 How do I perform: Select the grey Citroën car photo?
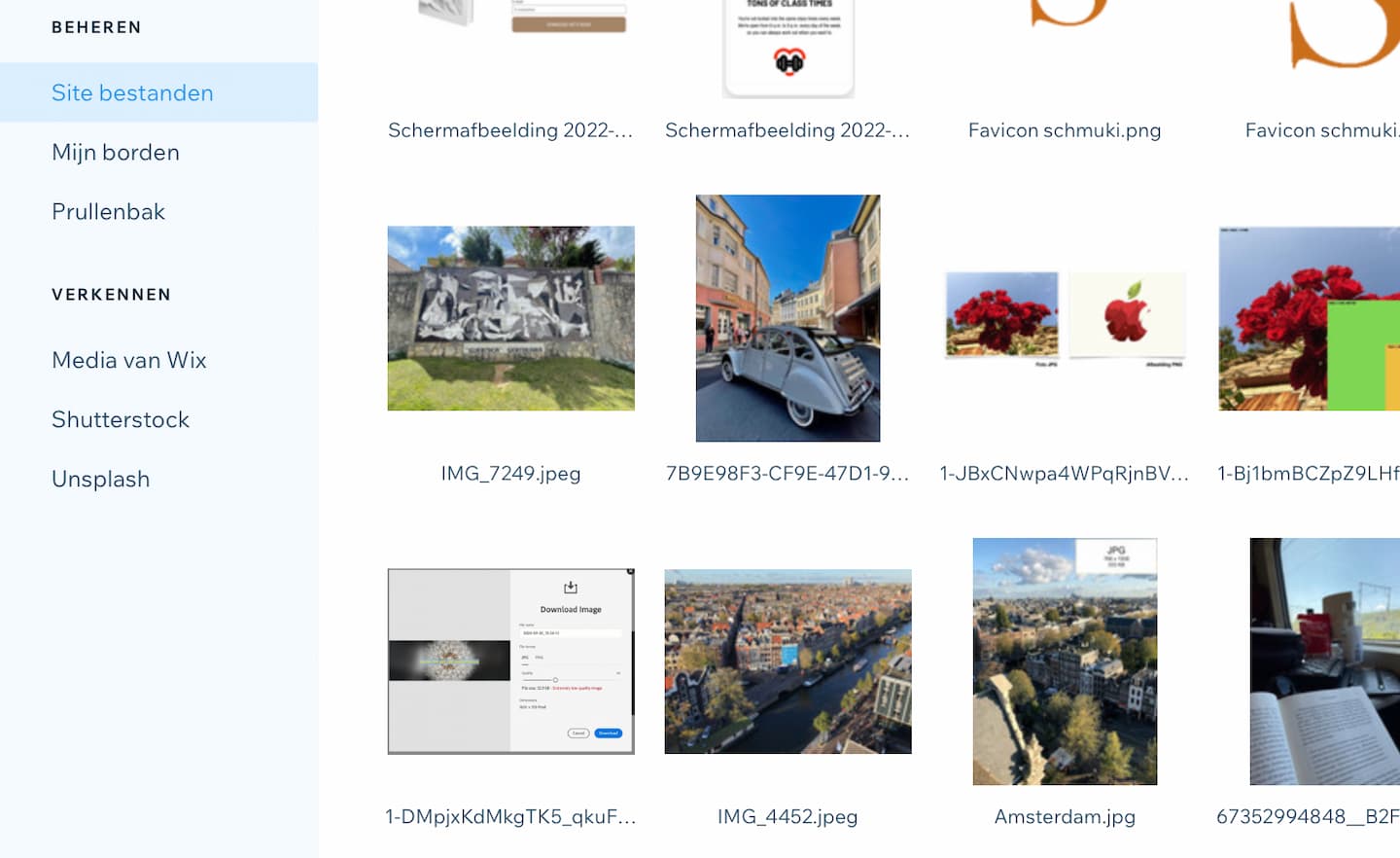click(x=787, y=318)
